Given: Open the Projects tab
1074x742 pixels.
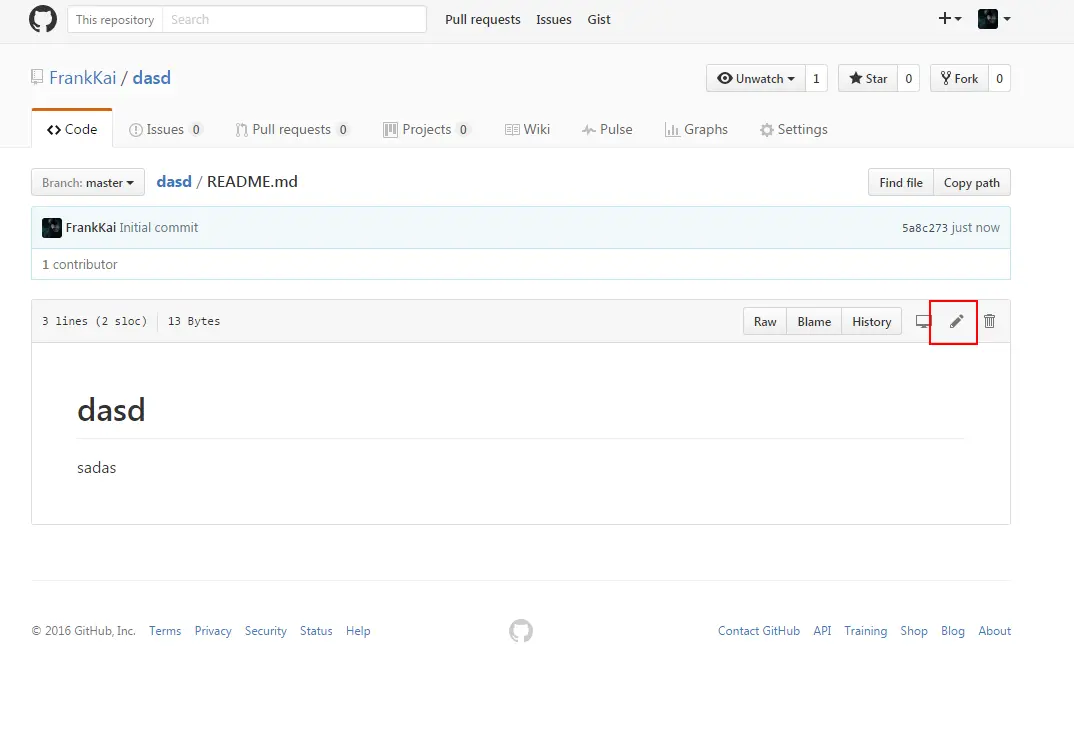Looking at the screenshot, I should 427,129.
